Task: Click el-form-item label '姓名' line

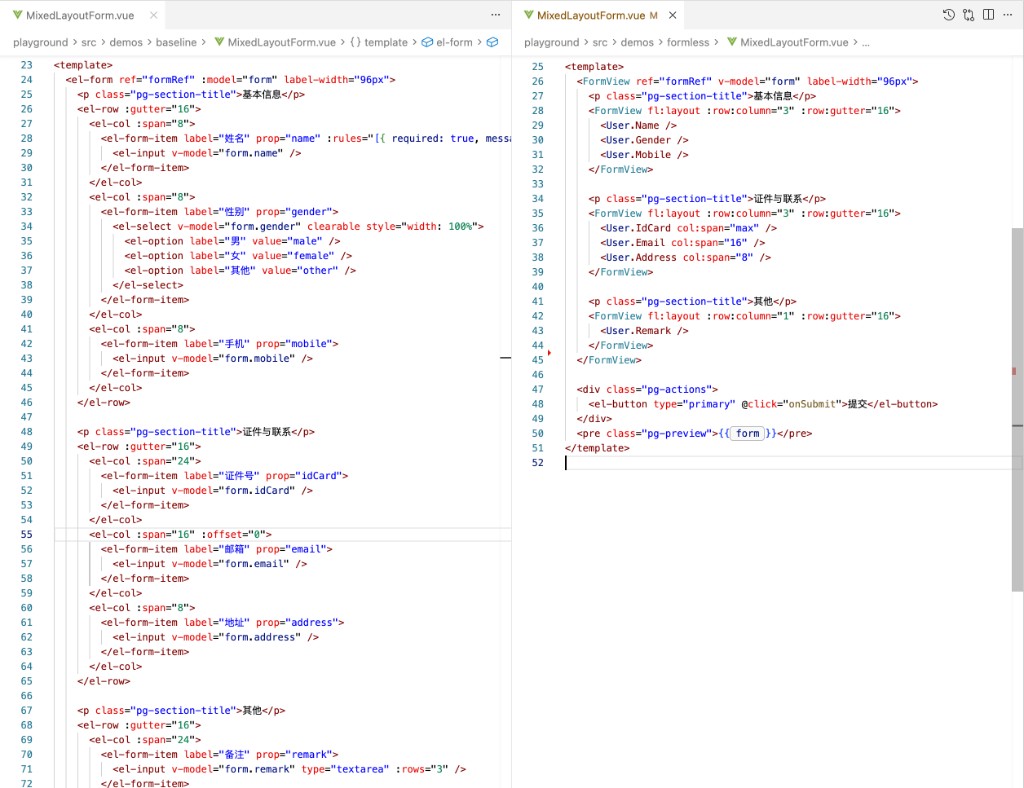Action: (x=306, y=138)
